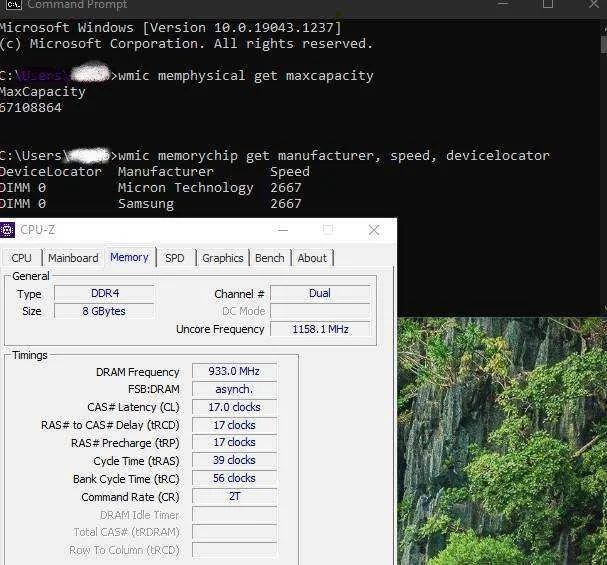Close the Command Prompt window
The width and height of the screenshot is (607, 565).
coord(594,4)
